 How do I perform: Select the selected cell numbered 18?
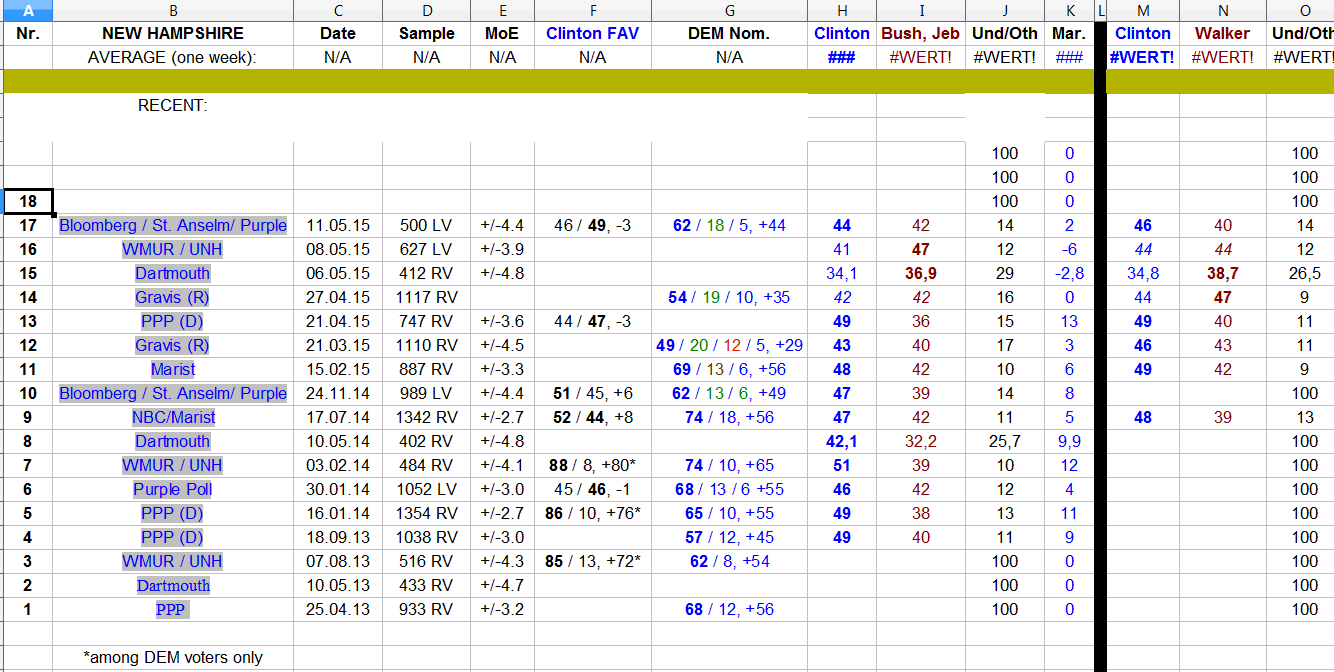point(27,201)
